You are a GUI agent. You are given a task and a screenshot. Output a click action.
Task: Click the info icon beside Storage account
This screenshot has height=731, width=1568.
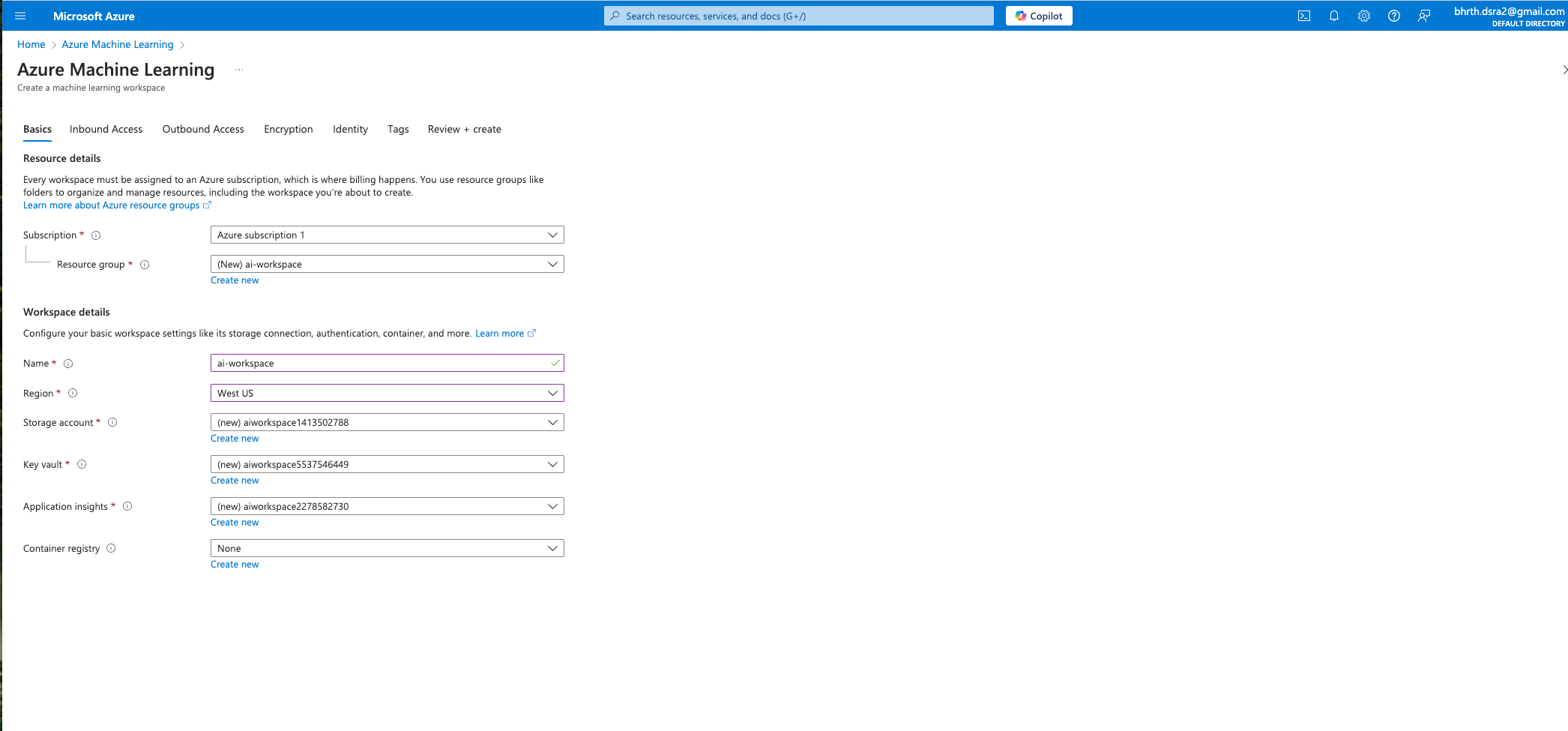coord(112,422)
